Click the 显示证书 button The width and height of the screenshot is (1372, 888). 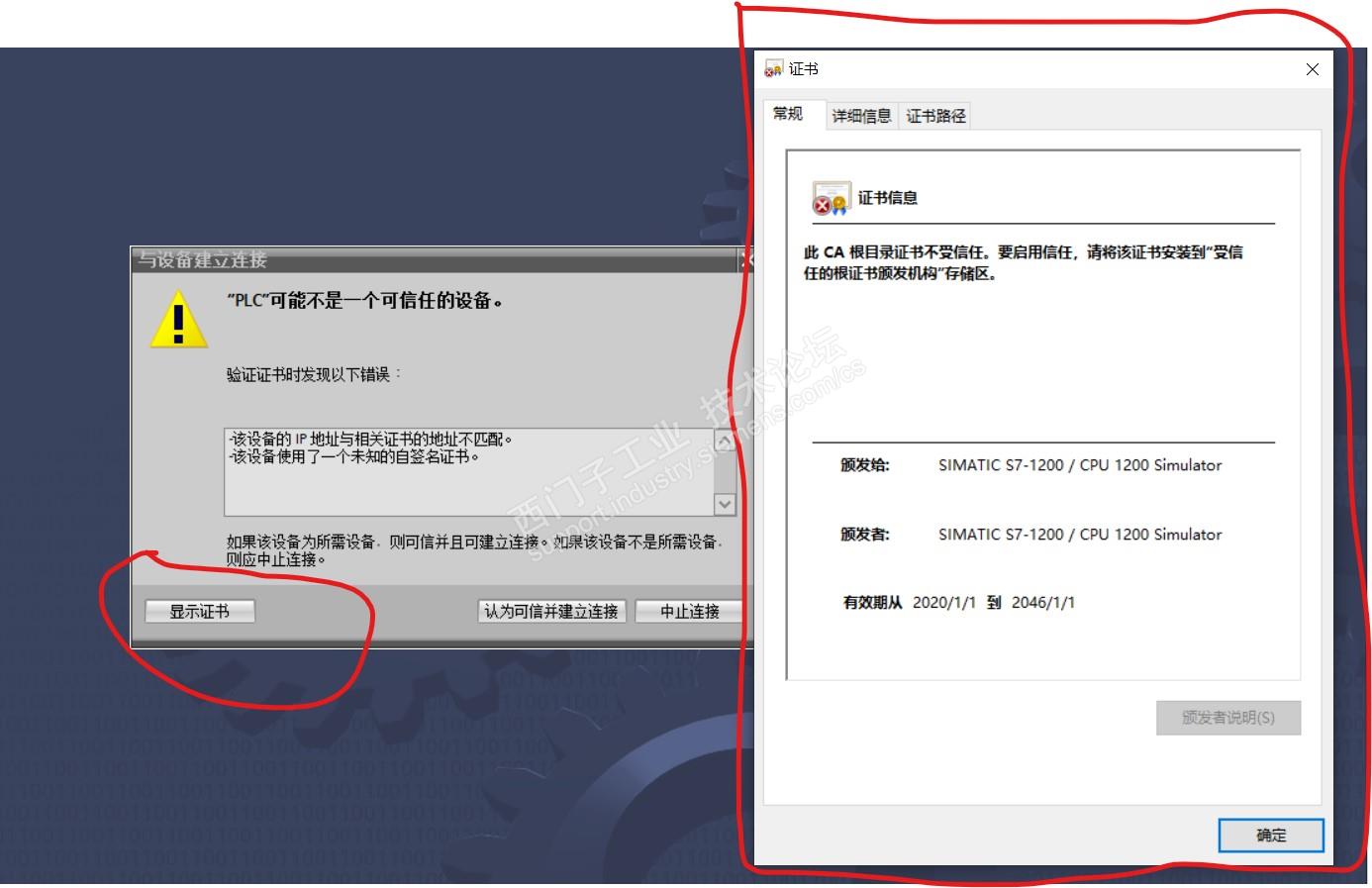[199, 612]
